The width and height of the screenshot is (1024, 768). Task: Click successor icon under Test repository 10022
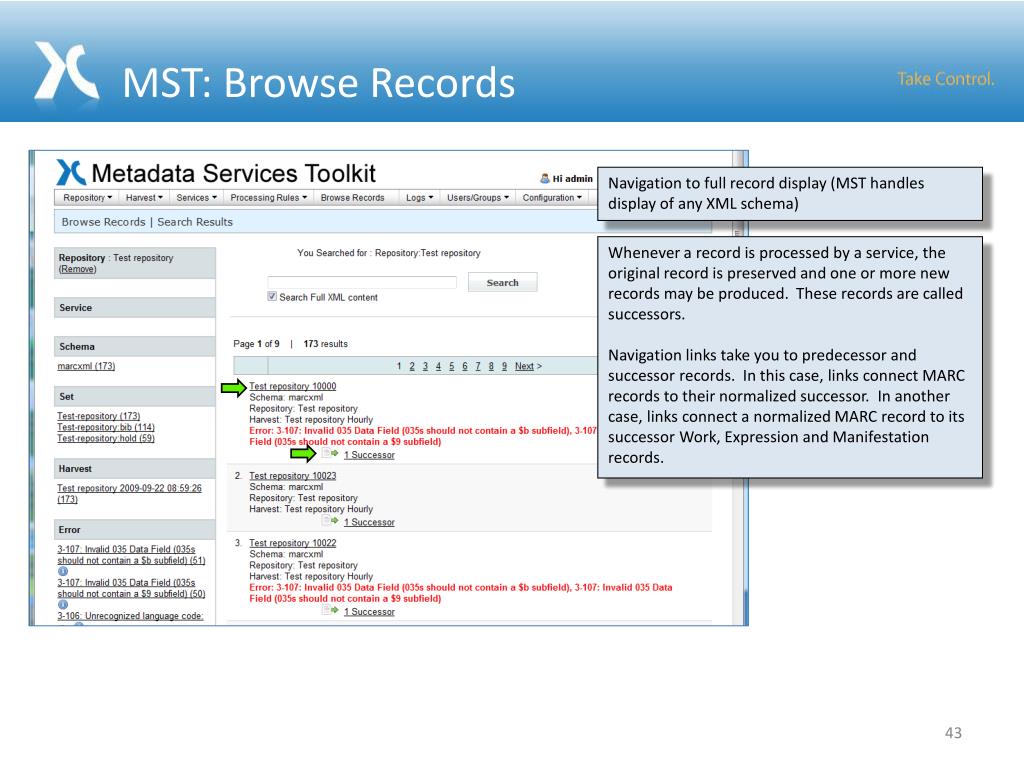point(330,611)
